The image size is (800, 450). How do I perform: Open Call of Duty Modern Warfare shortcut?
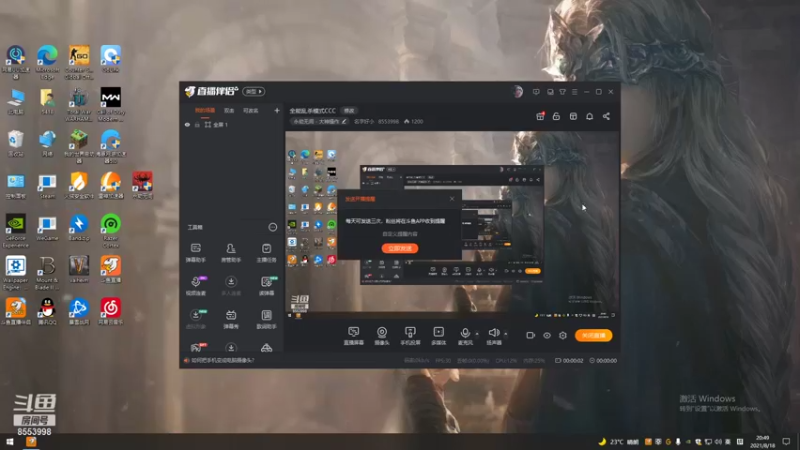click(x=110, y=104)
